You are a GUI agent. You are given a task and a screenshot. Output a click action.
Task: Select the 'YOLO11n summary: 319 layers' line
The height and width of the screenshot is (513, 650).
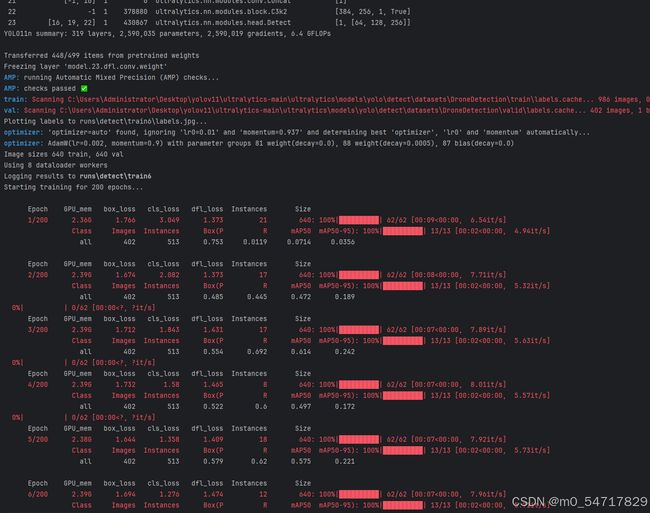(x=167, y=34)
